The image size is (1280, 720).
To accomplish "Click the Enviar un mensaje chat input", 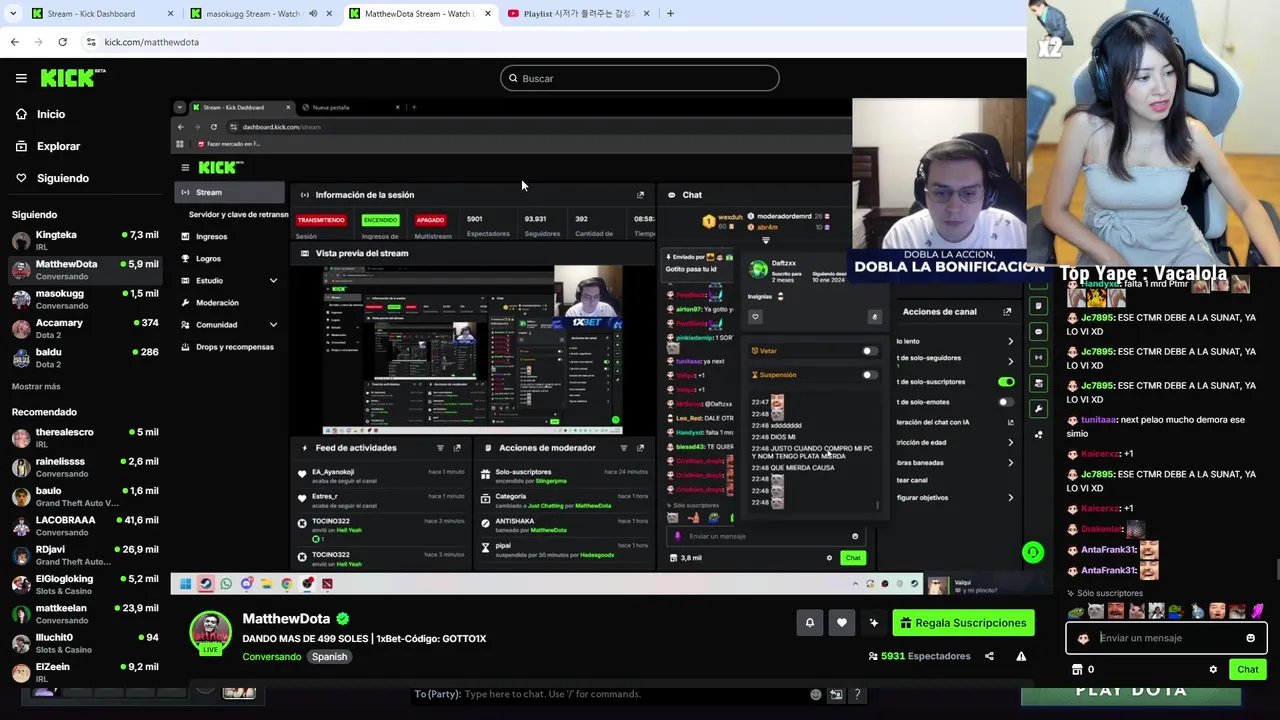I will click(1167, 638).
